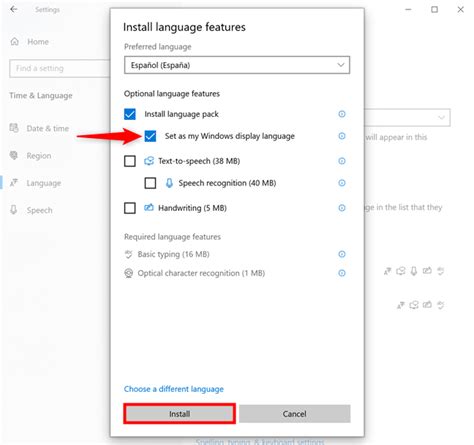
Task: Show info icon for Handwriting
Action: point(342,208)
